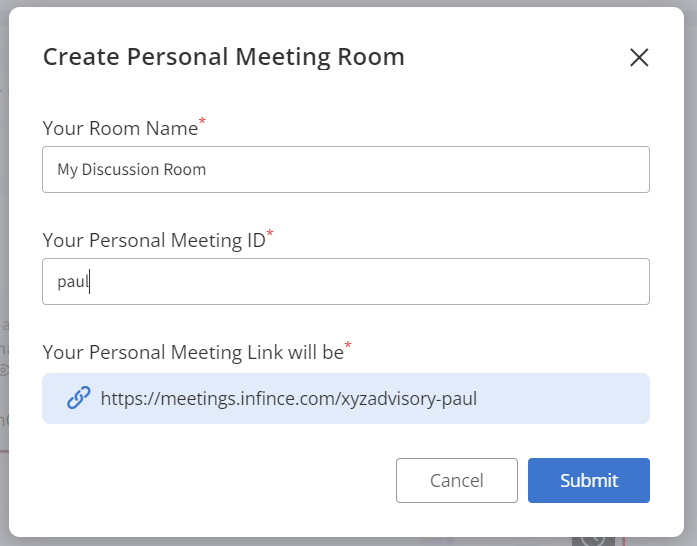Click the partially hidden icon below dialog
Image resolution: width=697 pixels, height=546 pixels.
(593, 539)
